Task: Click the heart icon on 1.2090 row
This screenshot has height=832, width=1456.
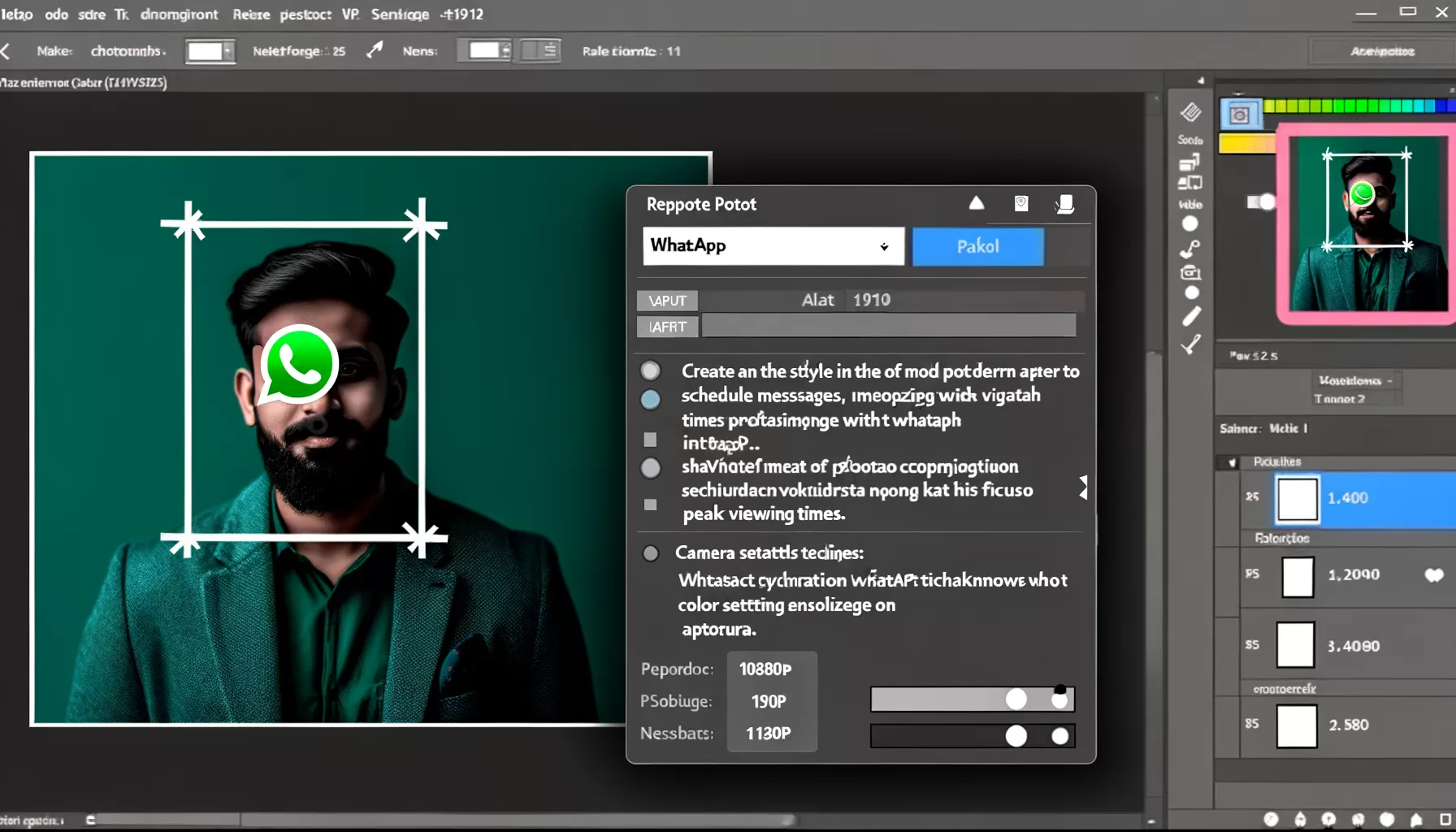Action: coord(1434,575)
